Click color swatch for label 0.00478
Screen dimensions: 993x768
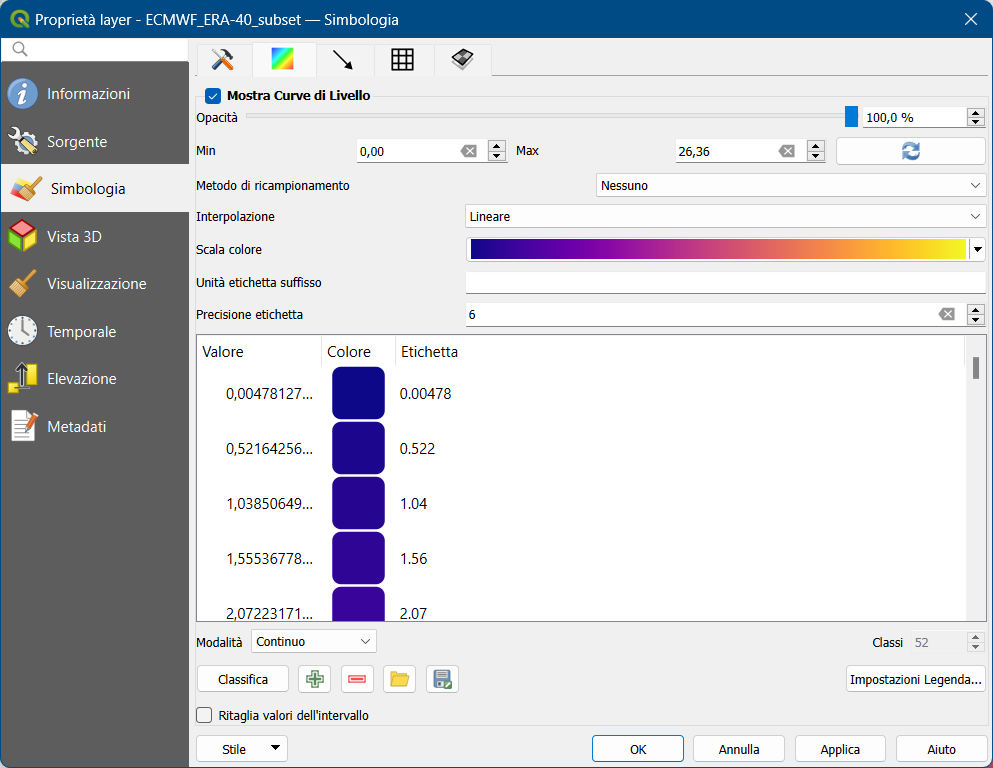[x=358, y=393]
